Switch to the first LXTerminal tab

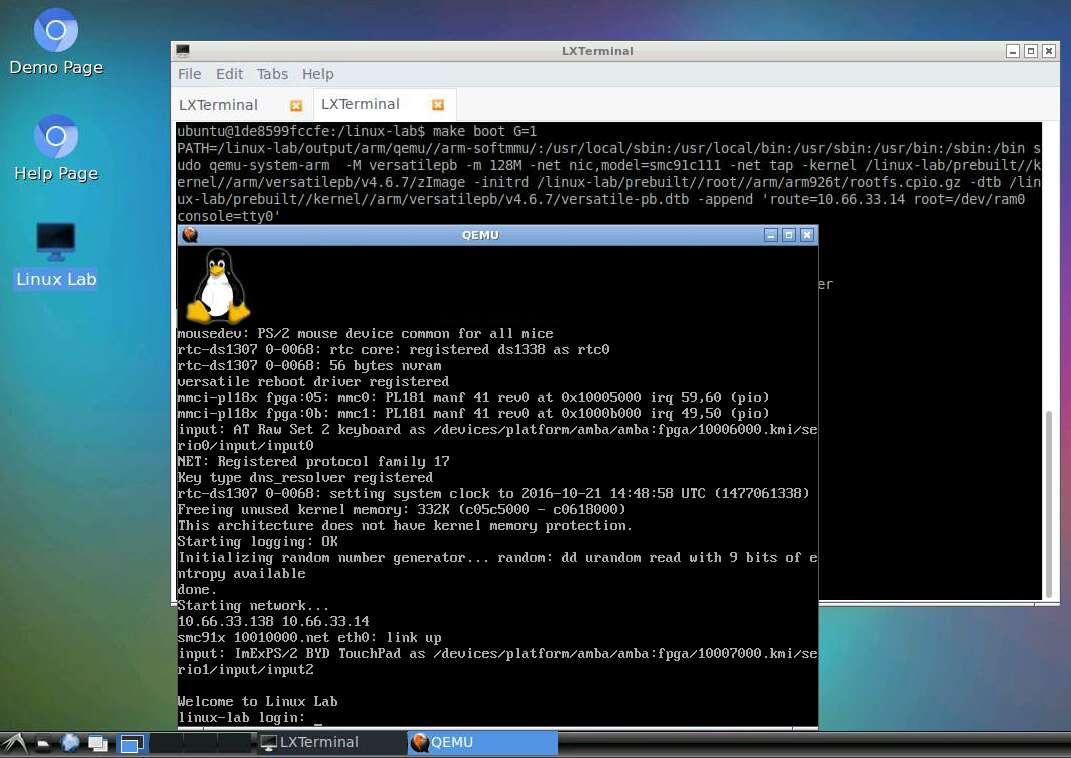218,105
